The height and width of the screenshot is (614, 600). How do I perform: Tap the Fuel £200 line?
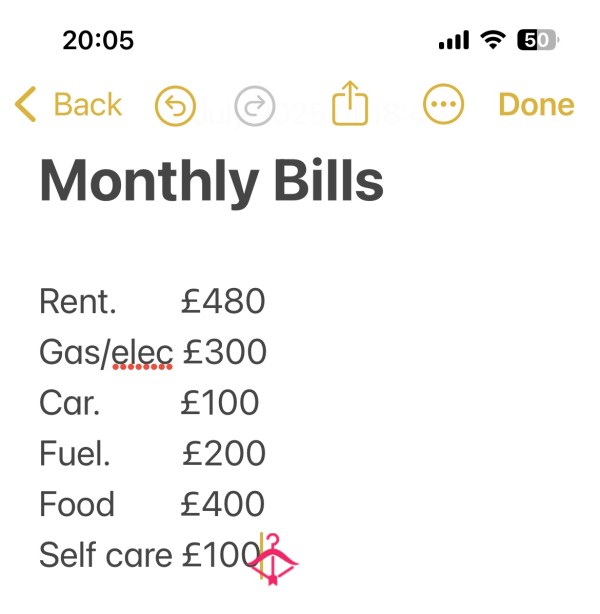pyautogui.click(x=152, y=453)
